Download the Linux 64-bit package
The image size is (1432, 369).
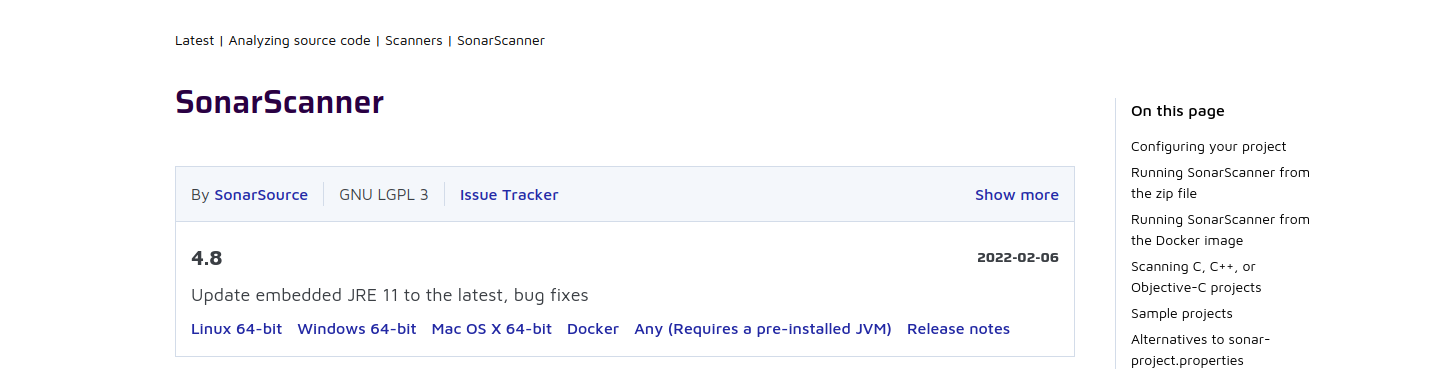pos(237,329)
